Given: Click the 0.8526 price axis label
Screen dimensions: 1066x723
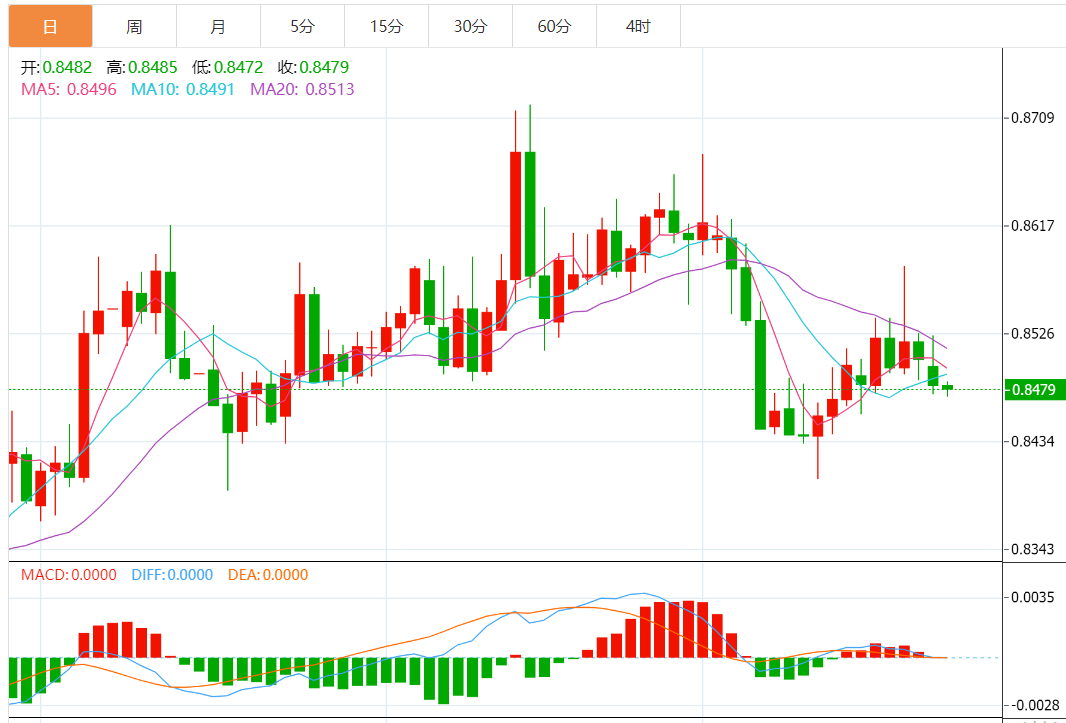Looking at the screenshot, I should 1033,333.
